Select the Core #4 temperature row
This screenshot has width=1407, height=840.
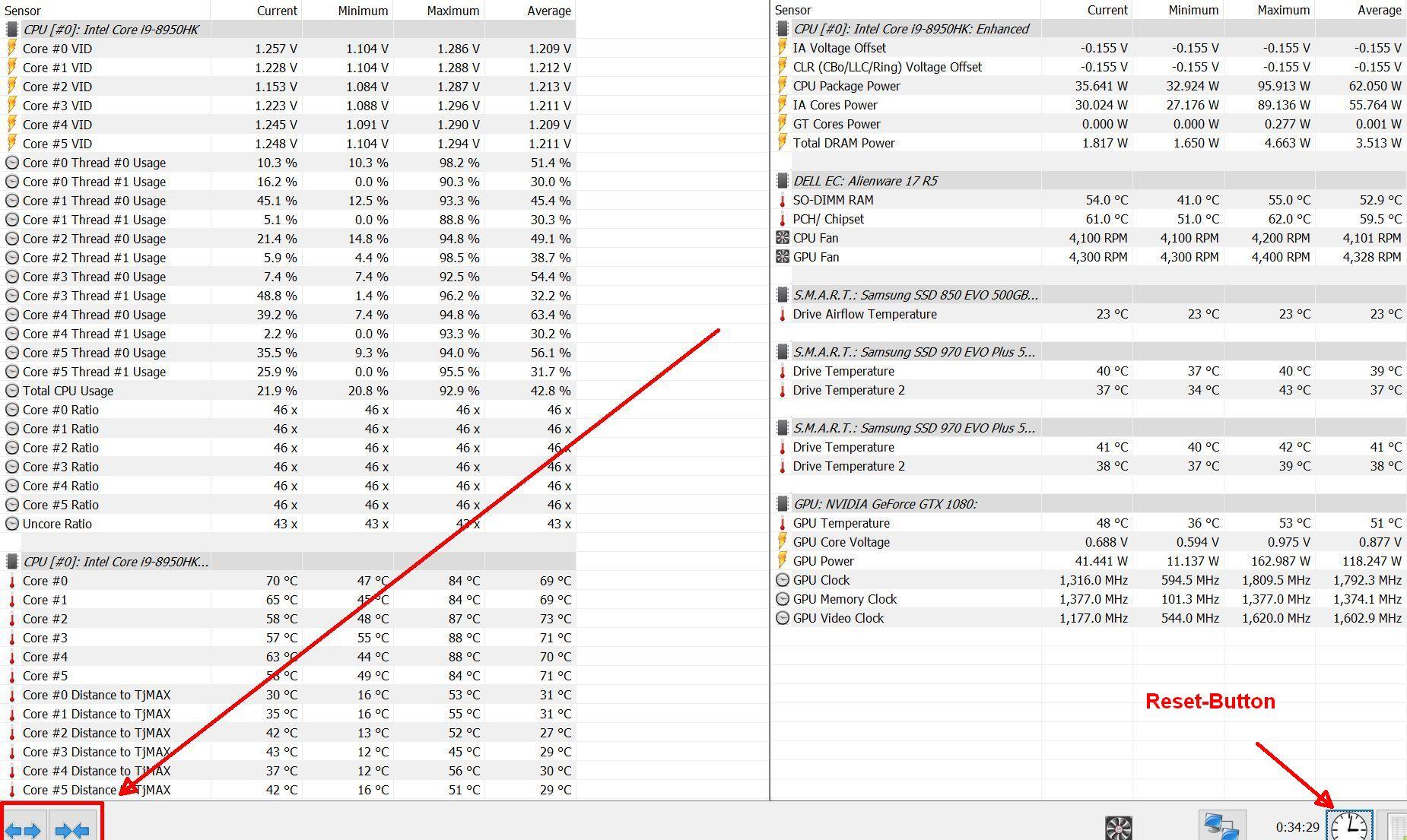(x=289, y=657)
